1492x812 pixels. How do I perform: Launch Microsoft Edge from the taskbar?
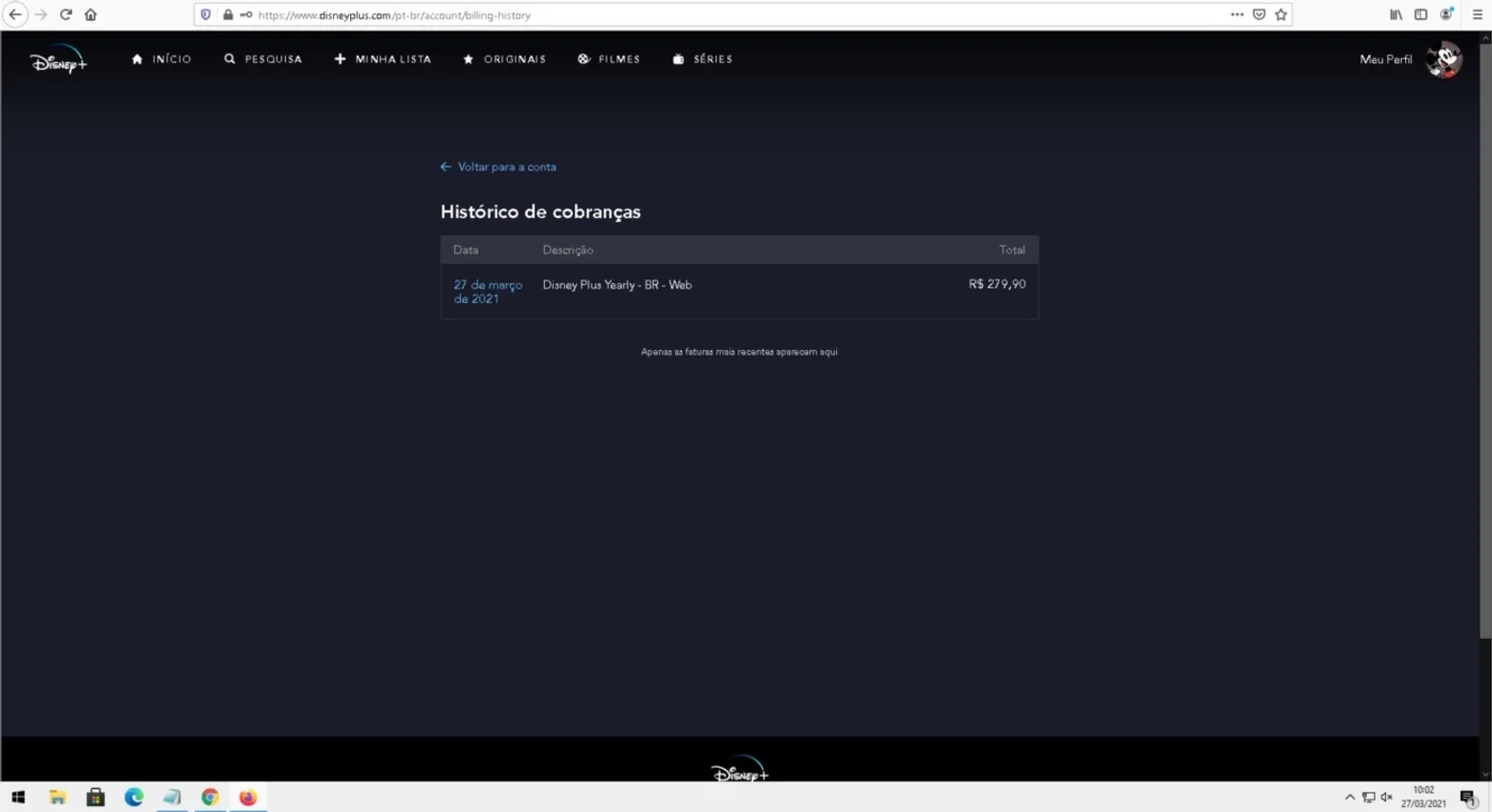[x=134, y=797]
